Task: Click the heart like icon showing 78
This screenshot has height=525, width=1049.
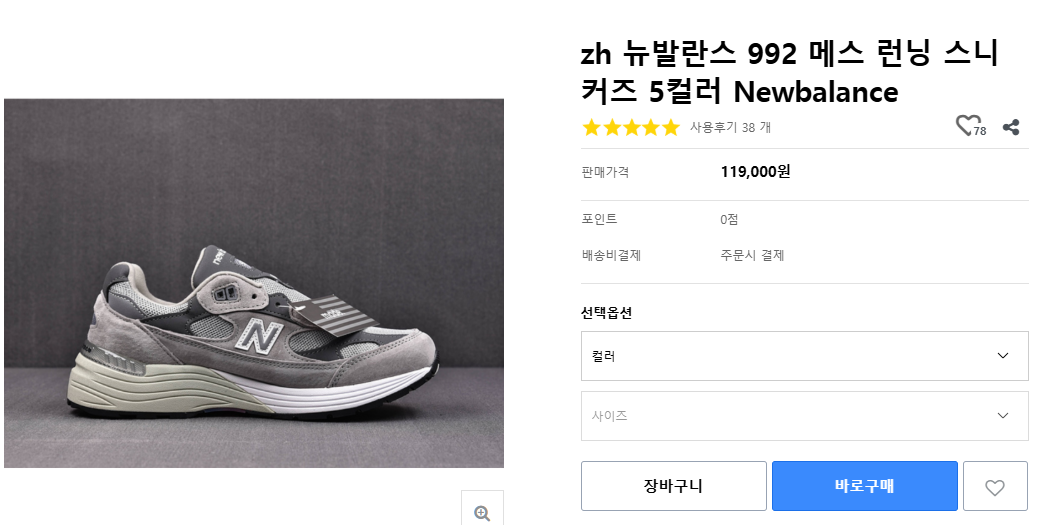Action: (967, 126)
